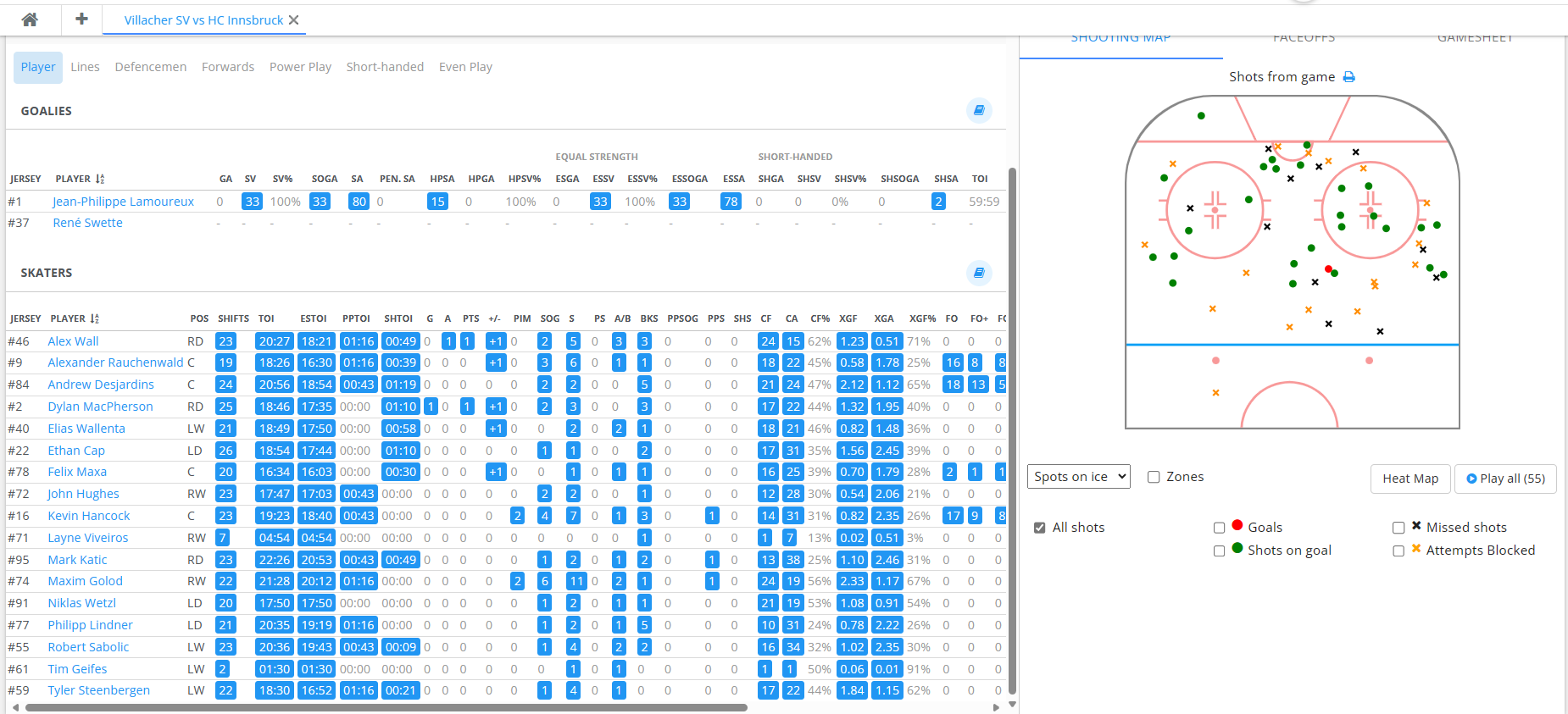1568x714 pixels.
Task: Click the red goal dot on rink
Action: click(1328, 269)
